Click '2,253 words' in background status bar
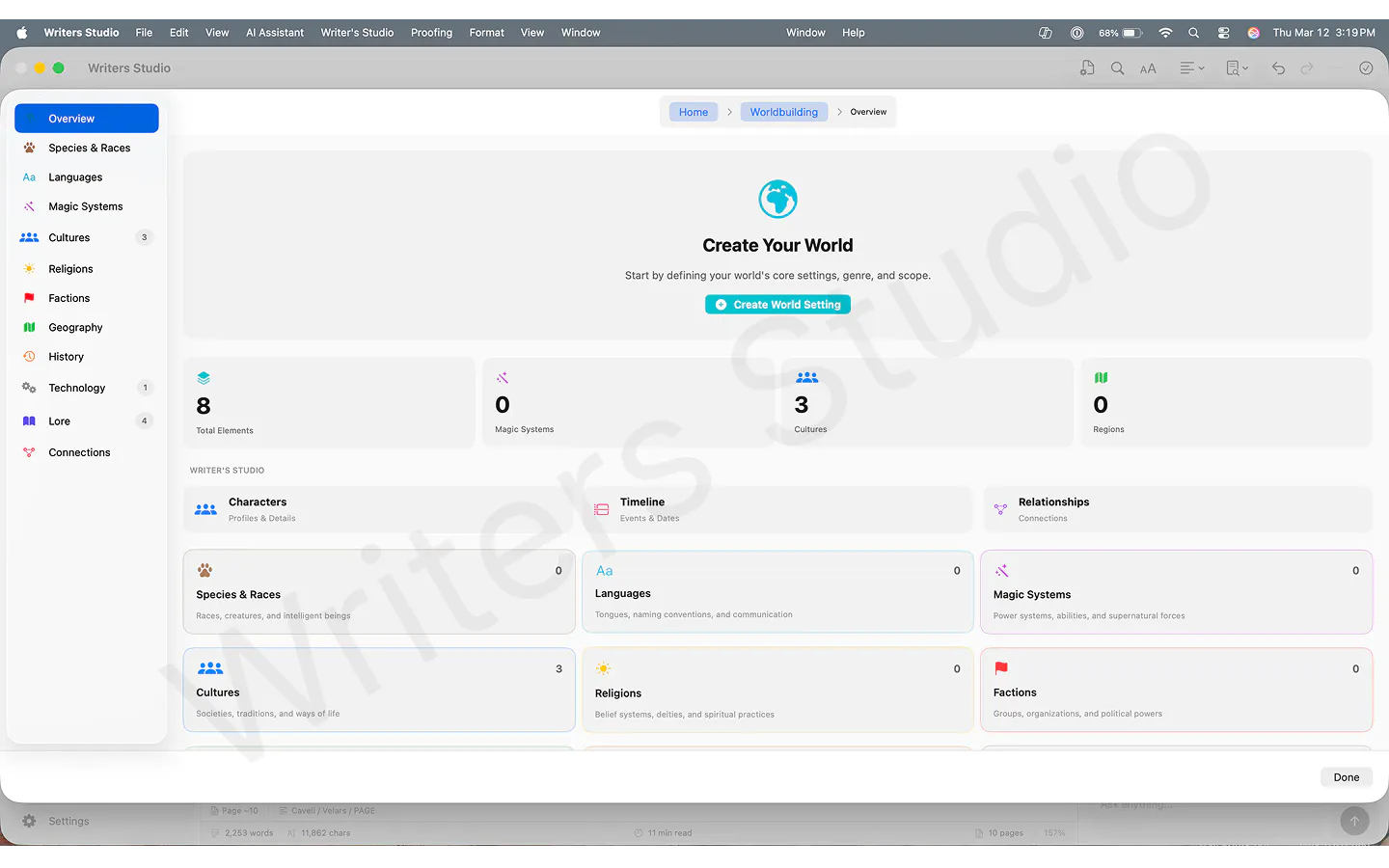 tap(249, 833)
